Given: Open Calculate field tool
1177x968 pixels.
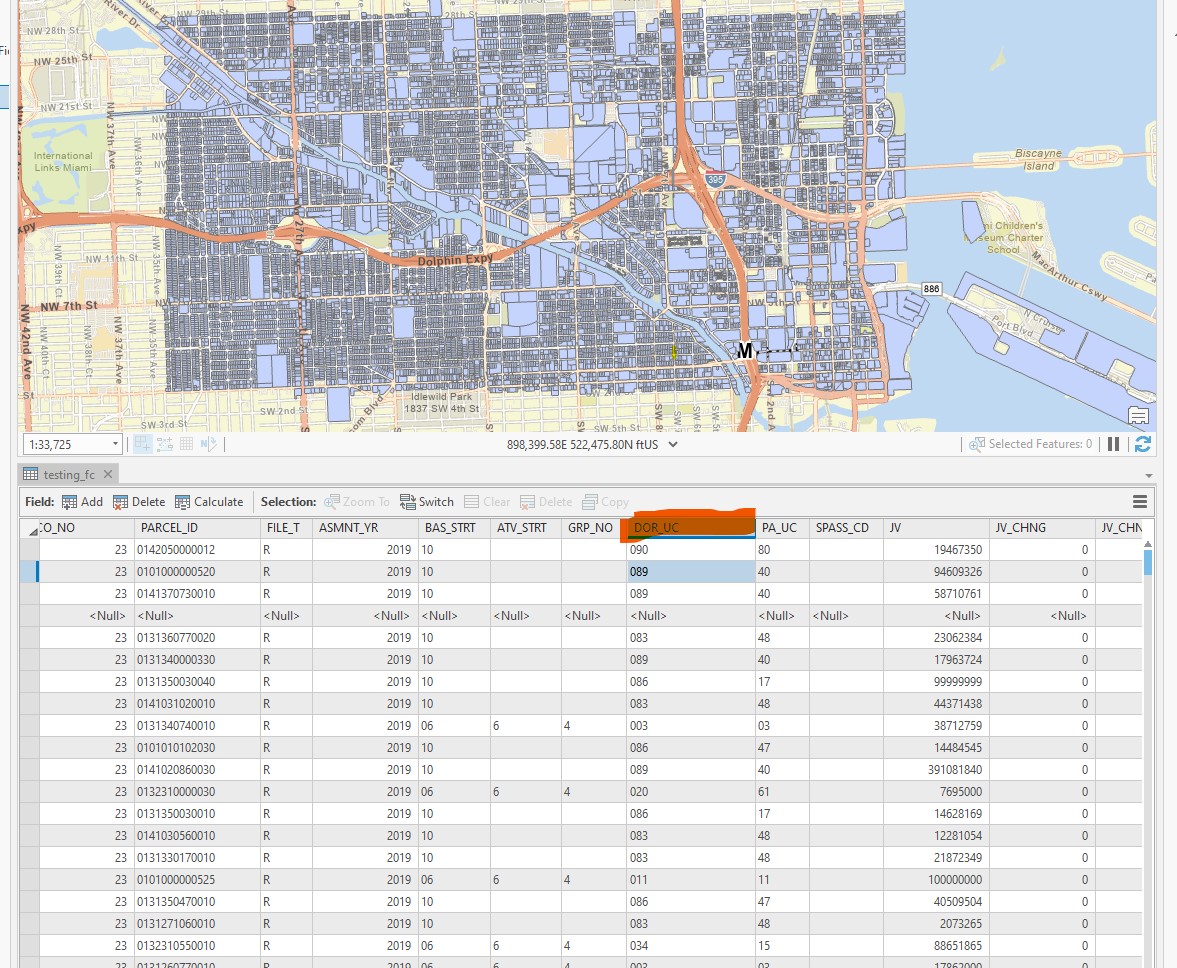Looking at the screenshot, I should click(x=209, y=502).
